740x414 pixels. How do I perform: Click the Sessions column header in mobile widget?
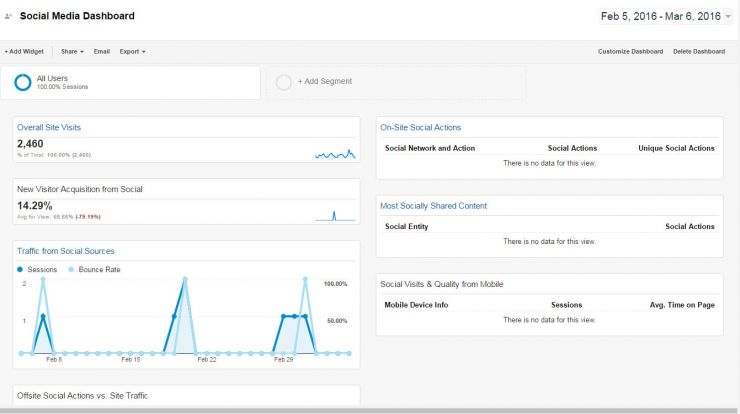566,305
